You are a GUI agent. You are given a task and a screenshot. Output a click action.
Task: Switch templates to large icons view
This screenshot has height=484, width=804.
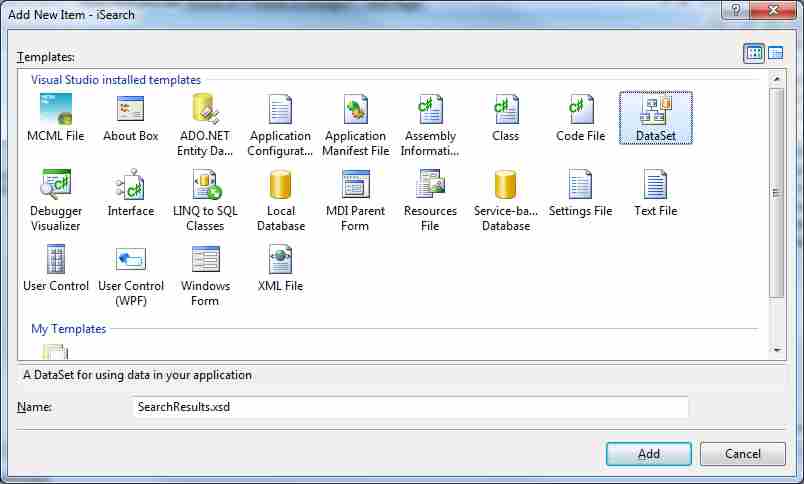pos(754,53)
